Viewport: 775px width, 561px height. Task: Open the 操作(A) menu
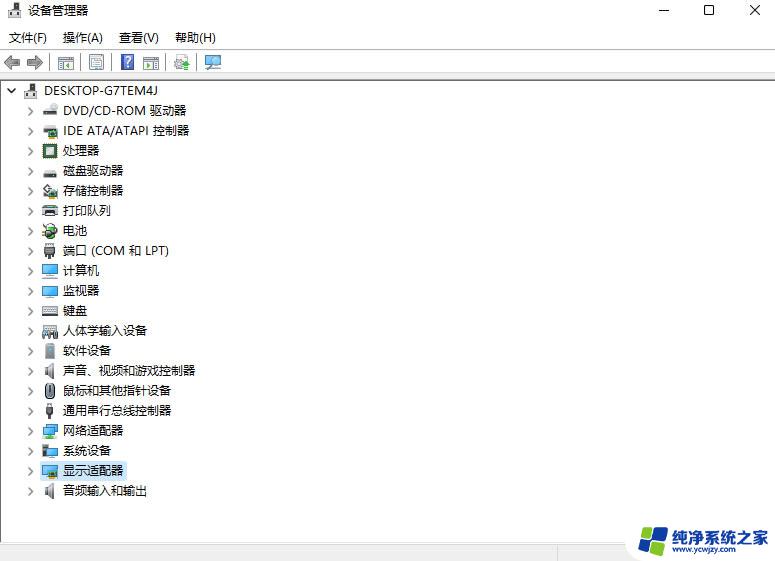pos(82,38)
